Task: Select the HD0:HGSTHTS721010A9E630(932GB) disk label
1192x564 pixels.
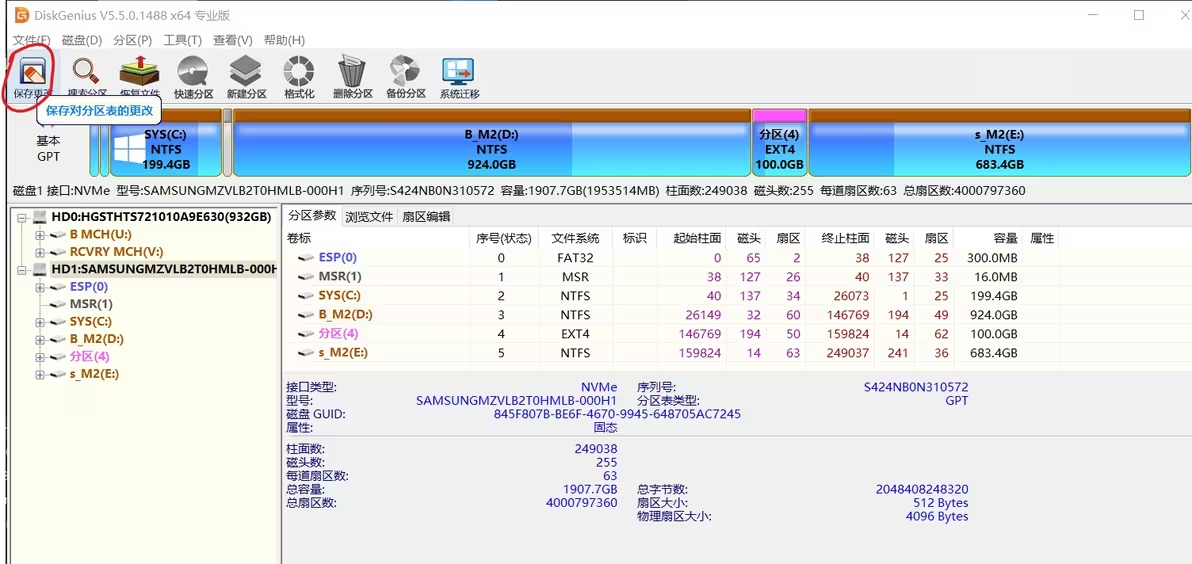Action: 161,217
